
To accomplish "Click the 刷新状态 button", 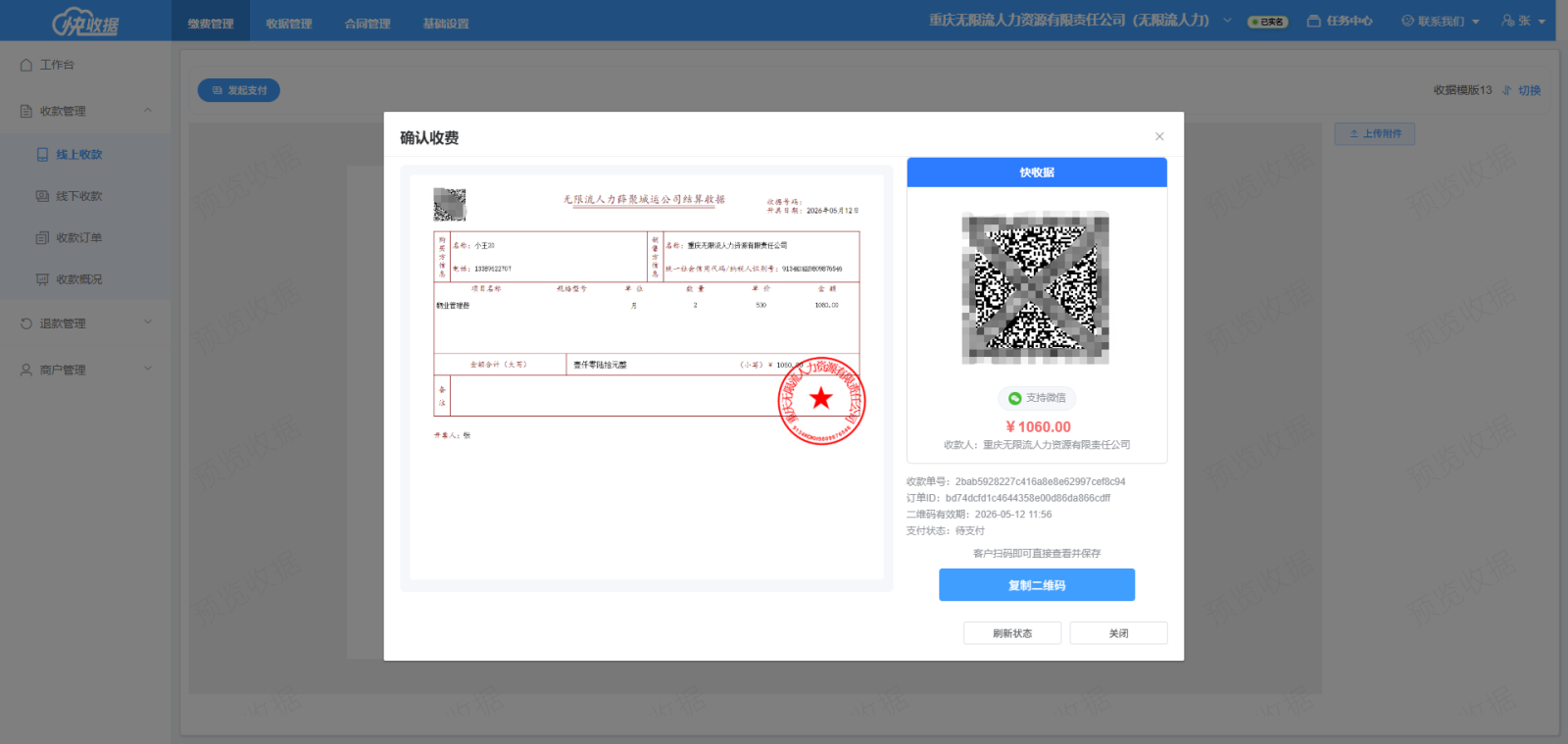I will pos(1012,633).
